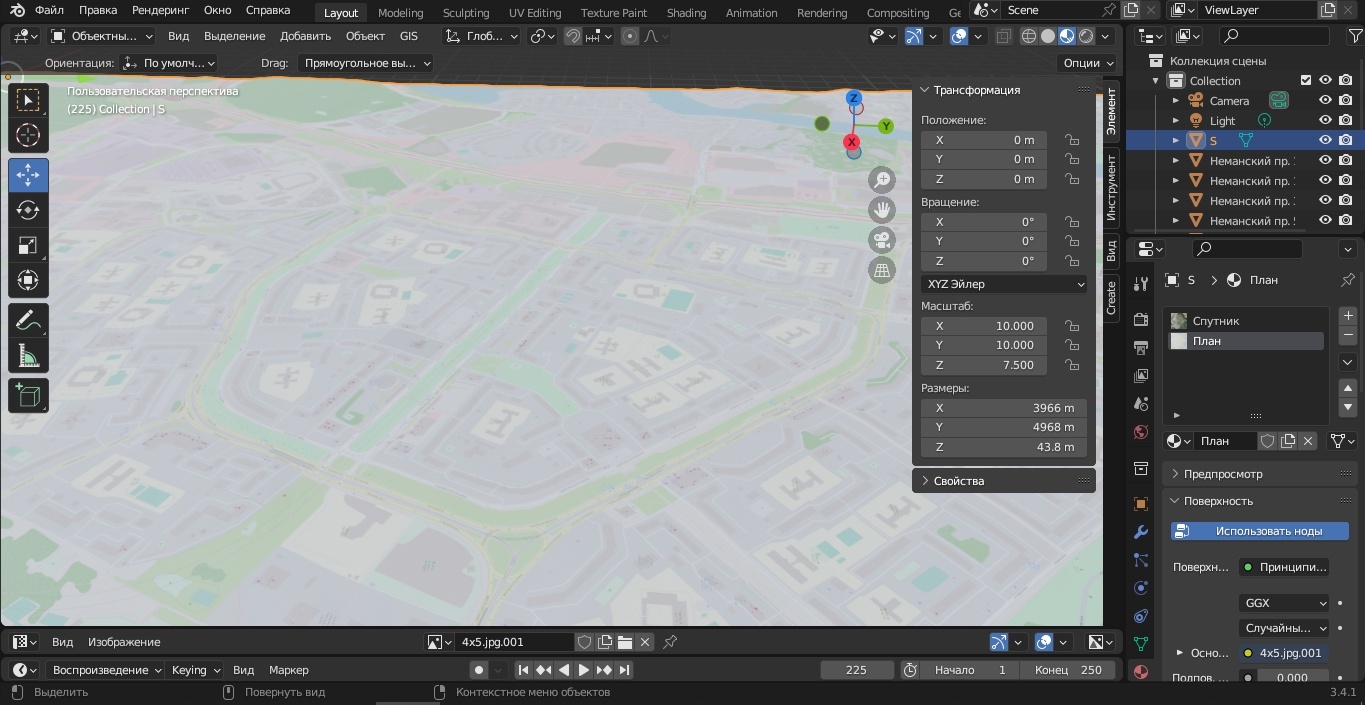
Task: Toggle visibility of the Light object
Action: coord(1325,121)
